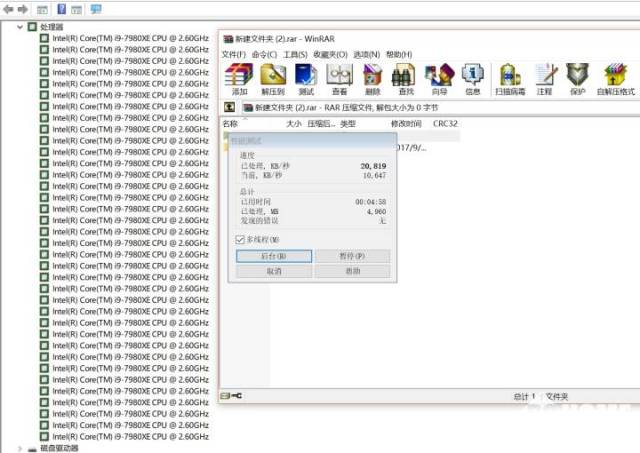Click the 解压到 (Extract To) icon
640x453 pixels.
click(273, 80)
